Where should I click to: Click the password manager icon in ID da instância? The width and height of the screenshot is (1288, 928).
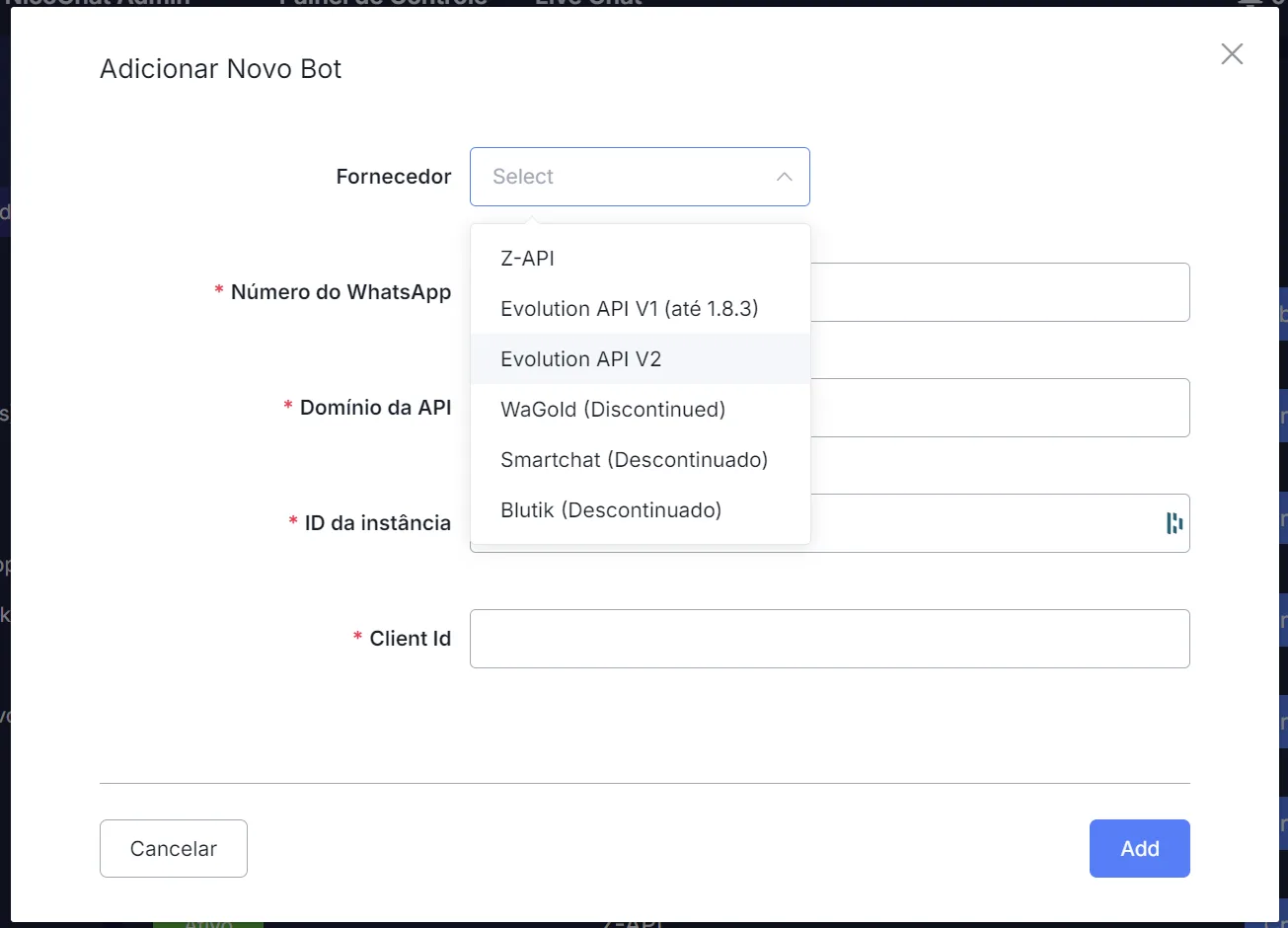1174,523
